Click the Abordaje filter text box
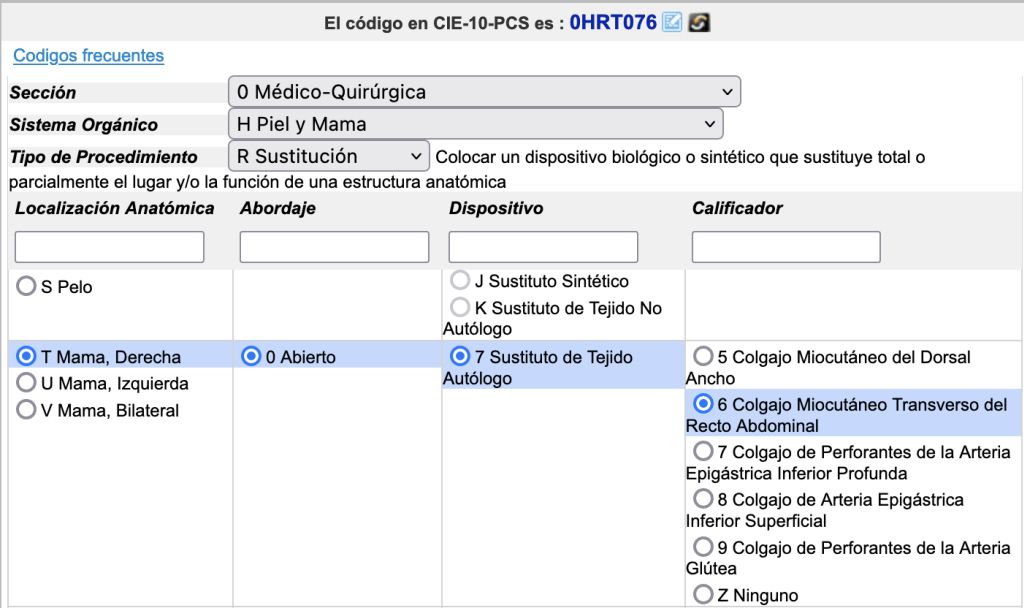The width and height of the screenshot is (1024, 608). pyautogui.click(x=334, y=247)
